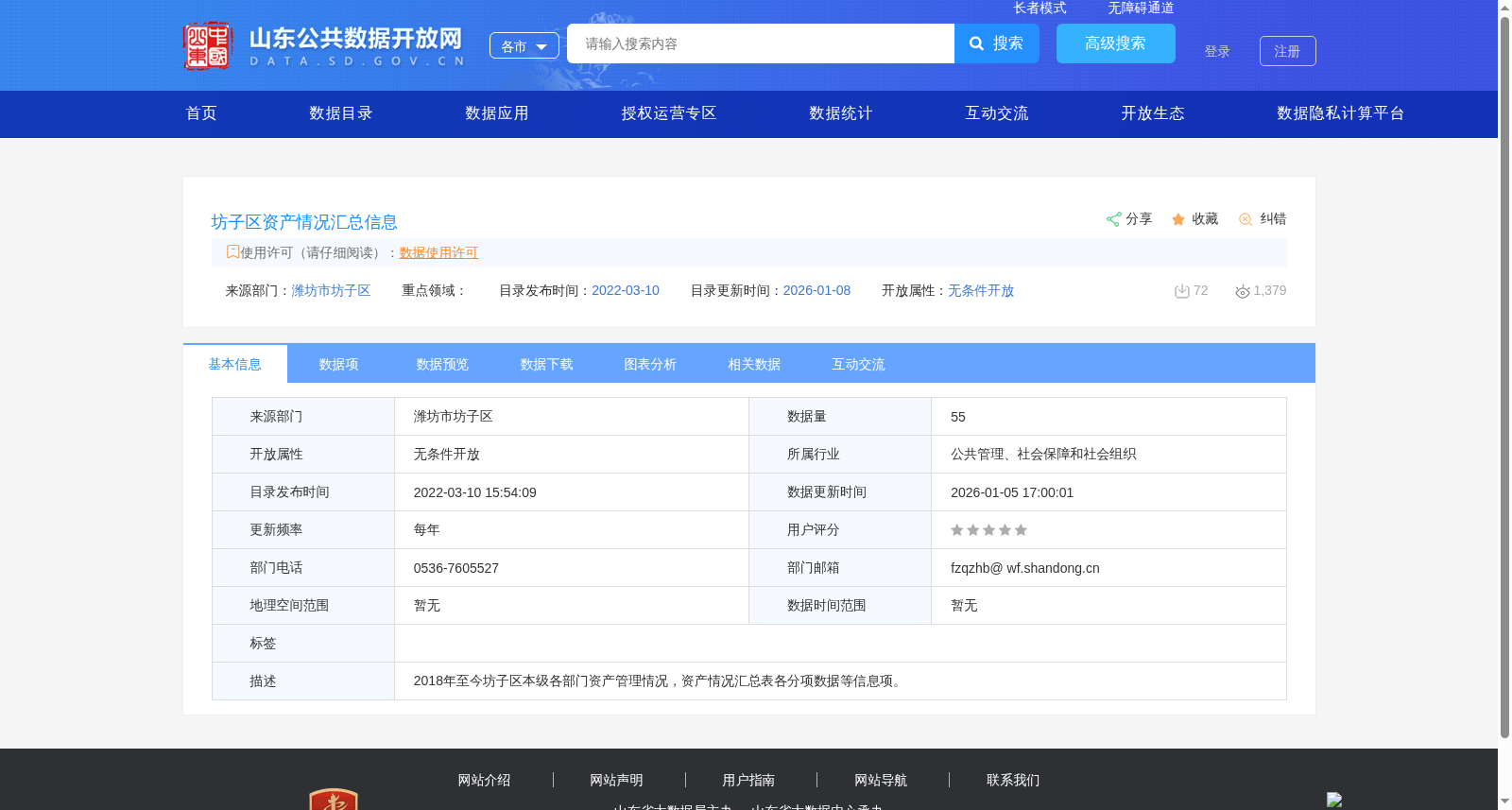Click the download count icon
The height and width of the screenshot is (810, 1512).
(x=1181, y=291)
